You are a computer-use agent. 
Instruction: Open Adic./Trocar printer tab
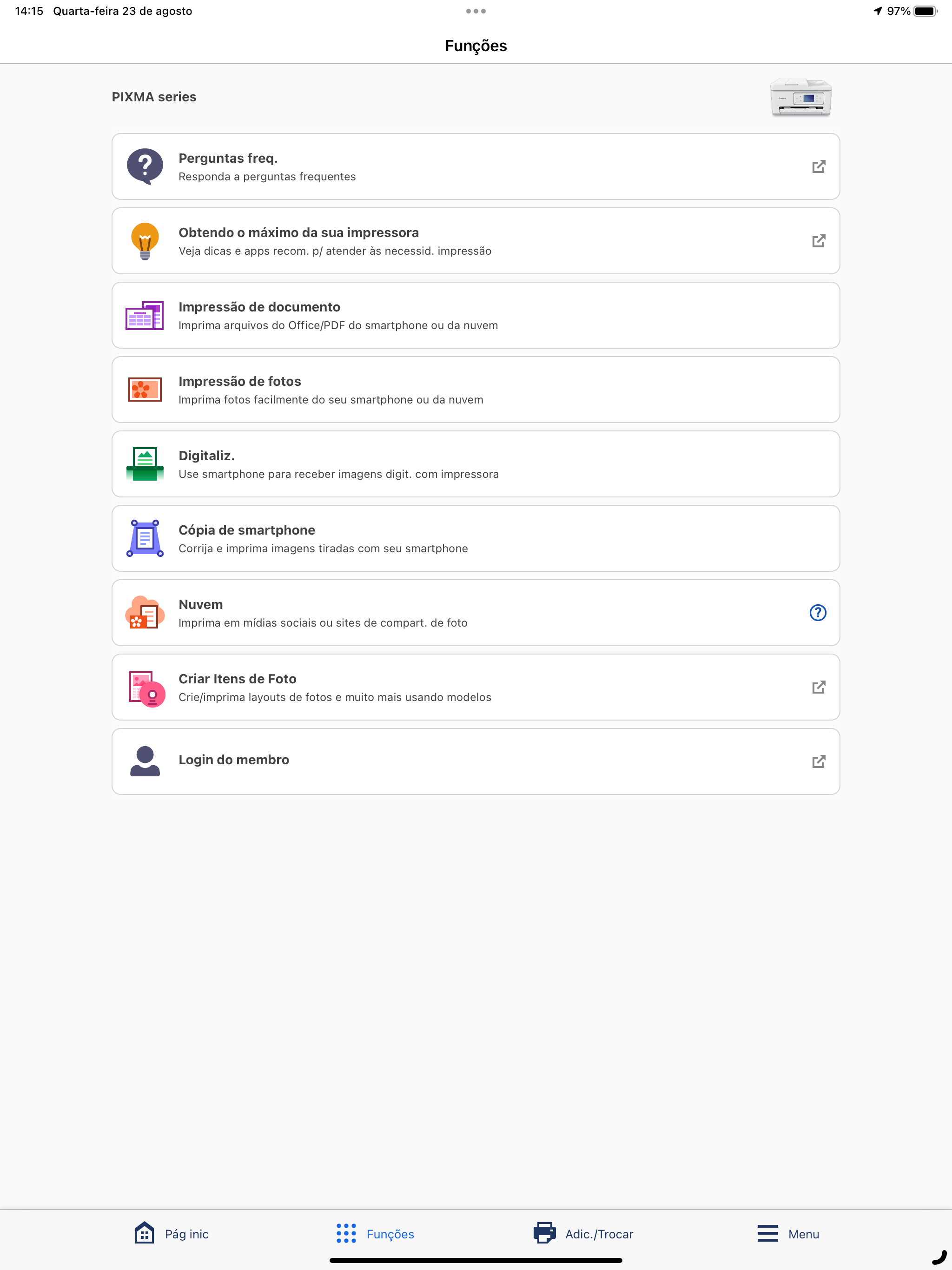click(583, 1233)
